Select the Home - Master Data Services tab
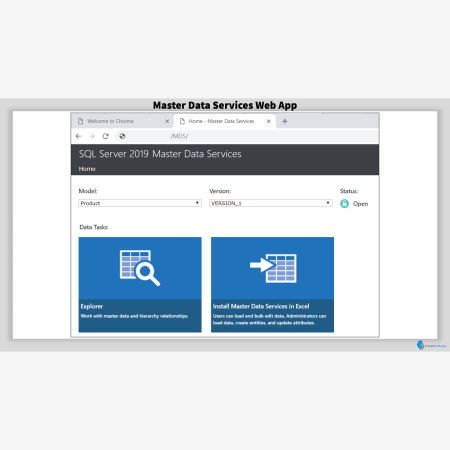The width and height of the screenshot is (450, 450). pyautogui.click(x=225, y=121)
